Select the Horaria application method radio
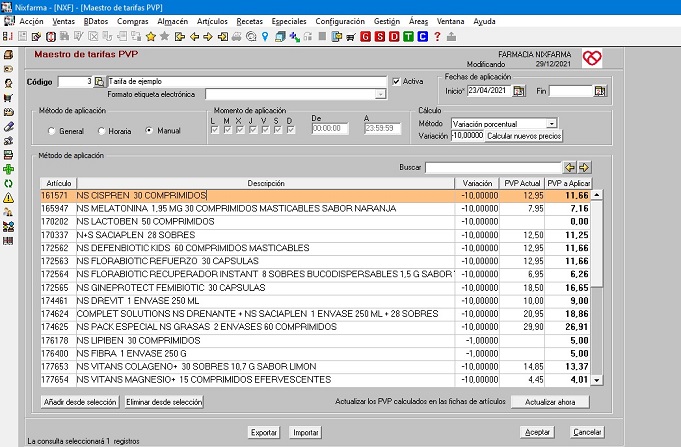Screen dimensions: 681x447 coord(102,131)
